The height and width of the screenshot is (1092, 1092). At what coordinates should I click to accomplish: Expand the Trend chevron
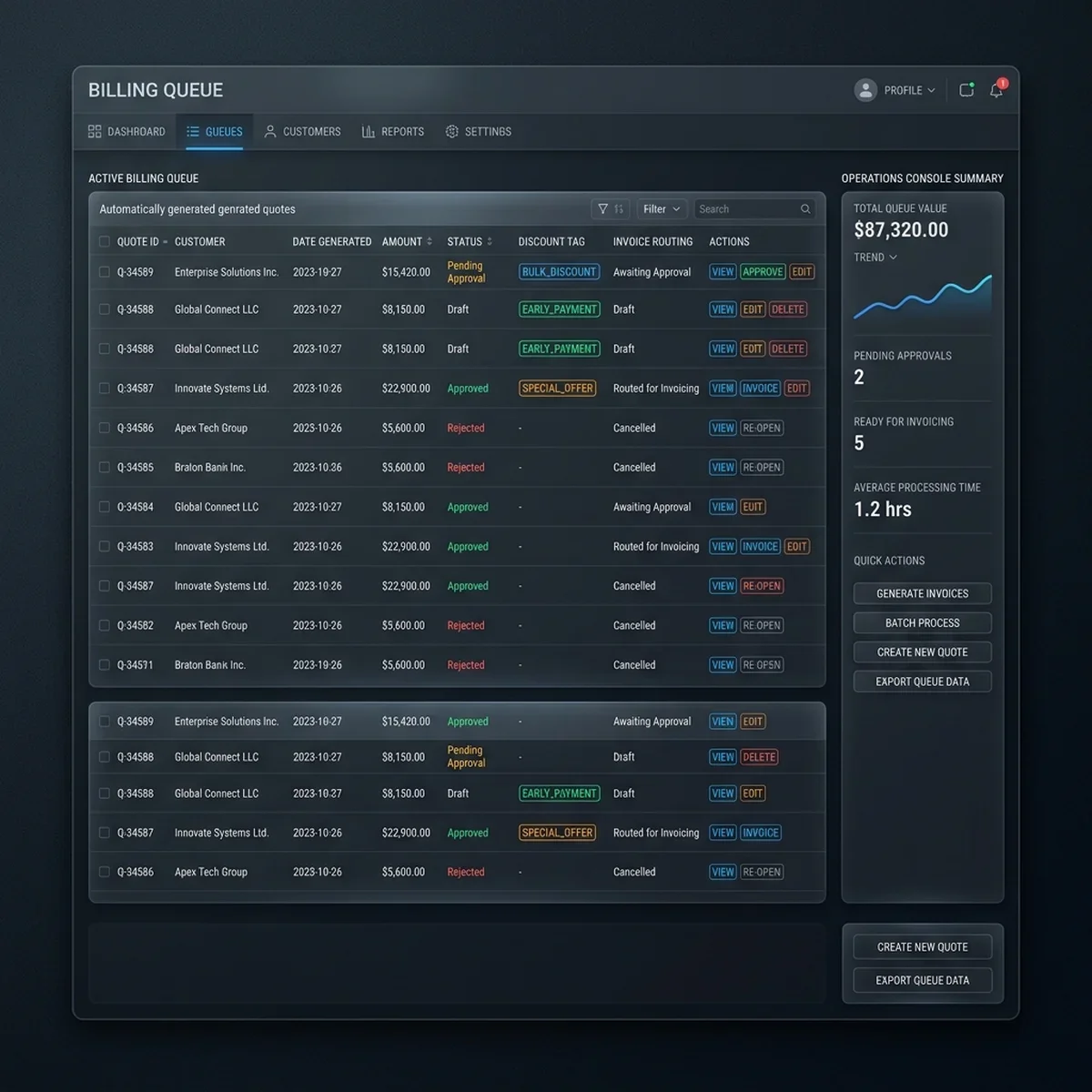[x=893, y=258]
